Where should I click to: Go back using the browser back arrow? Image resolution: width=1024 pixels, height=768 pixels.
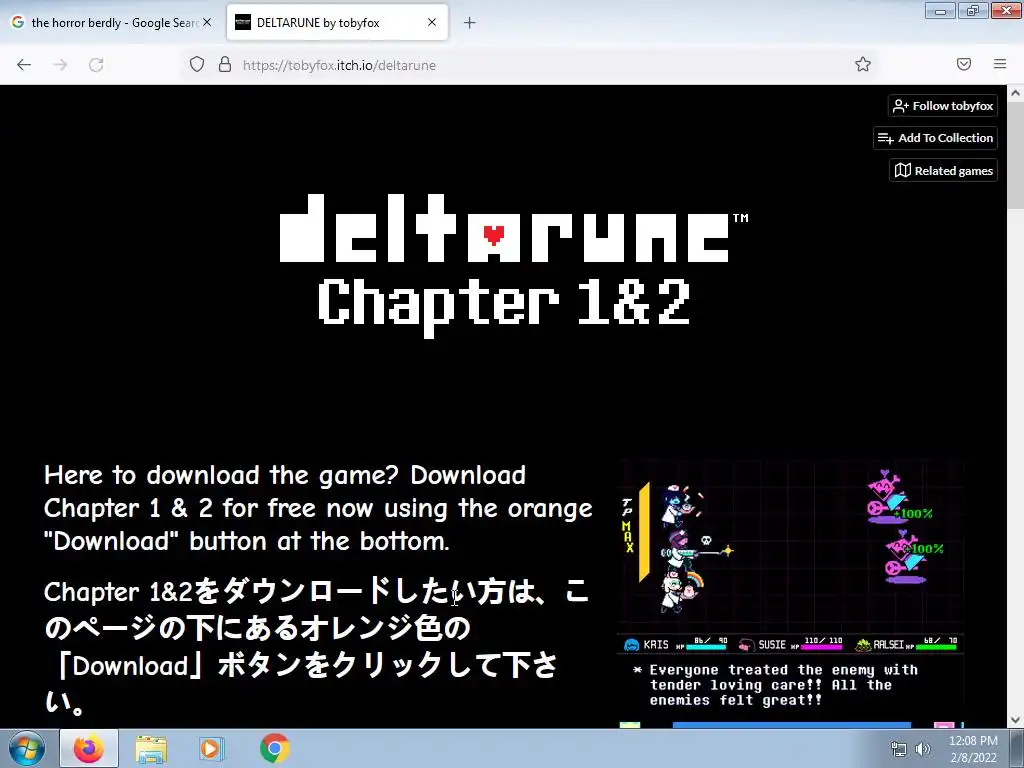pos(24,65)
